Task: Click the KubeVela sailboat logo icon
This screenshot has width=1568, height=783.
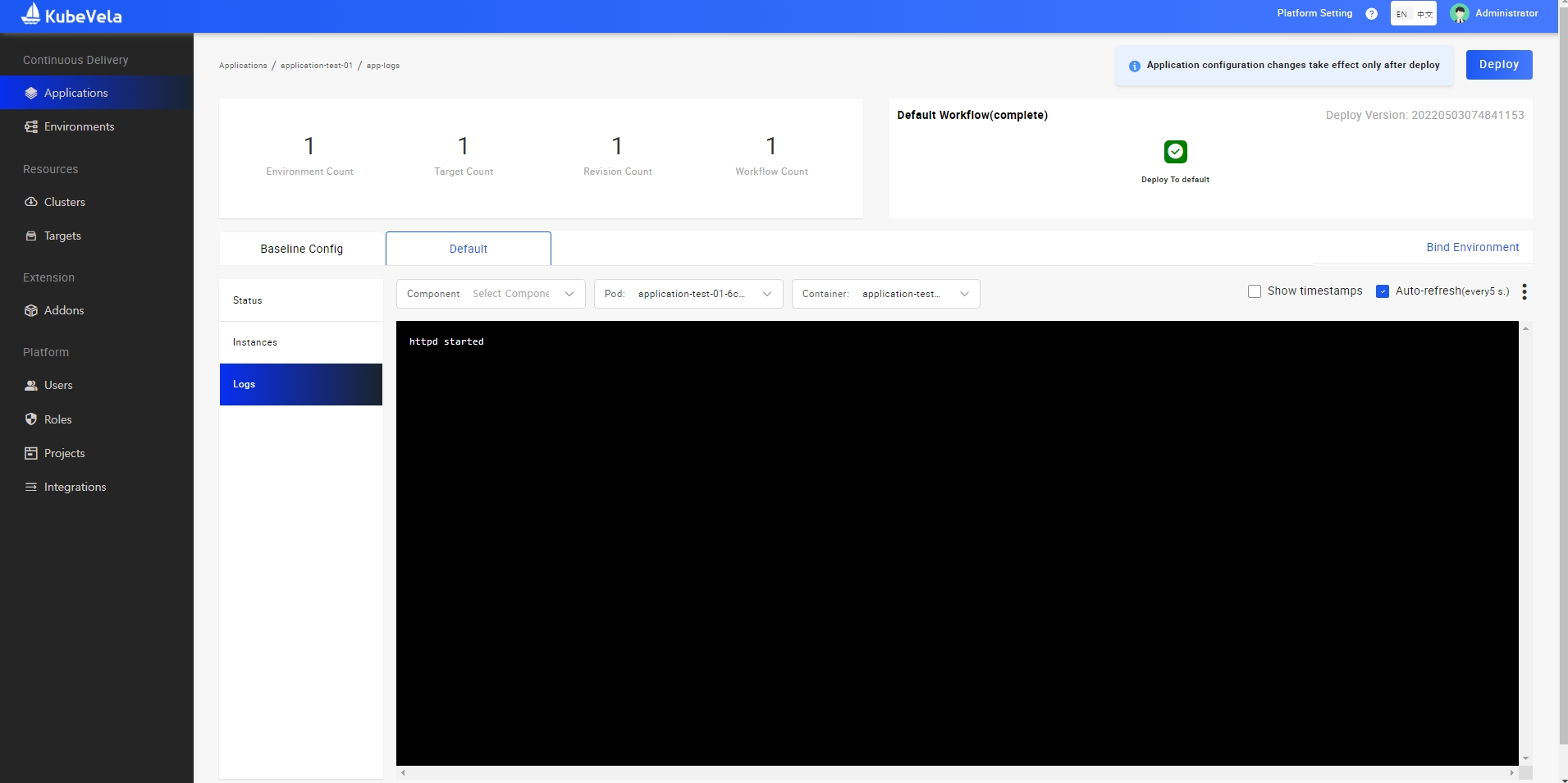Action: click(30, 14)
